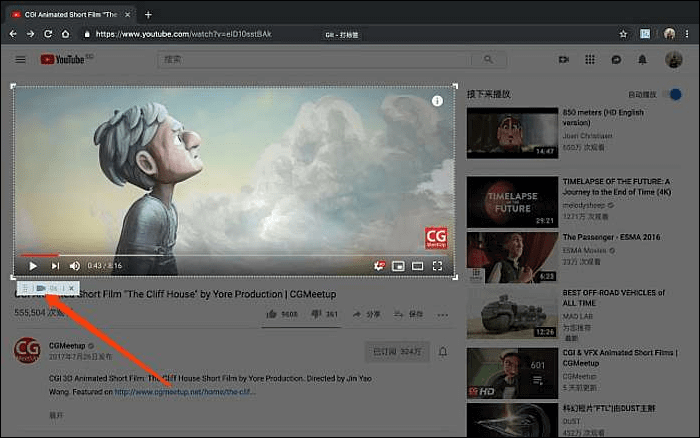700x438 pixels.
Task: Click the notification bell for CGMeetup
Action: point(443,352)
